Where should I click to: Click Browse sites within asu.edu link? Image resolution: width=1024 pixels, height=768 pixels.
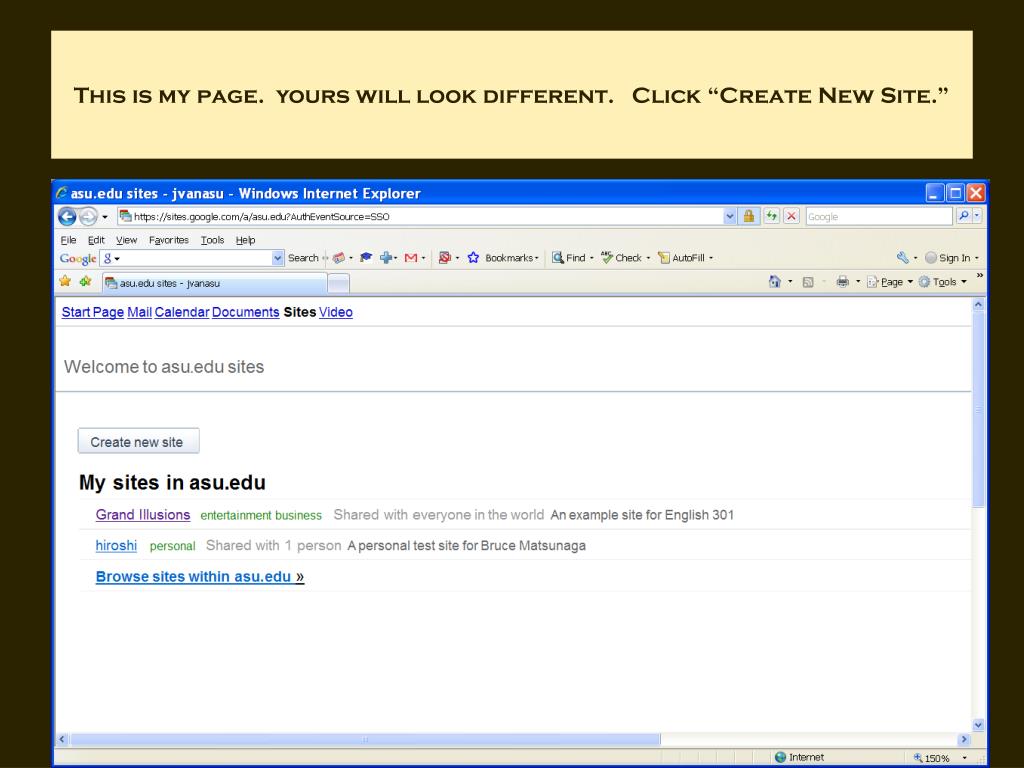[x=200, y=577]
